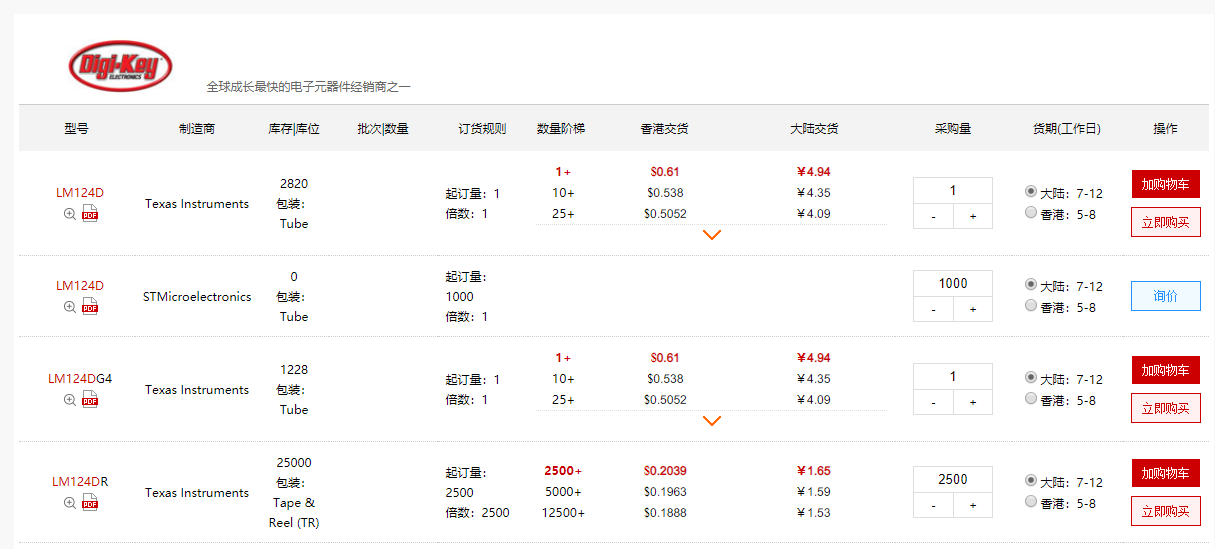Open PDF icon for LM124DR
The width and height of the screenshot is (1215, 549).
90,503
